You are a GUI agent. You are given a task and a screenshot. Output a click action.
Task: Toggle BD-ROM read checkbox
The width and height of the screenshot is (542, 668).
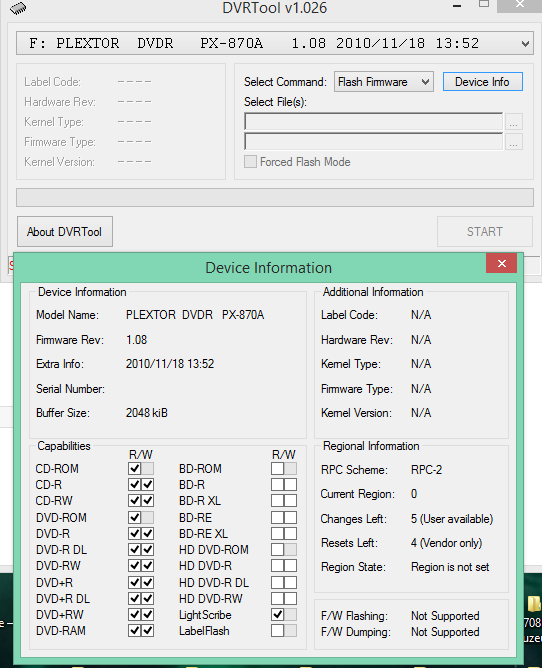[x=277, y=469]
